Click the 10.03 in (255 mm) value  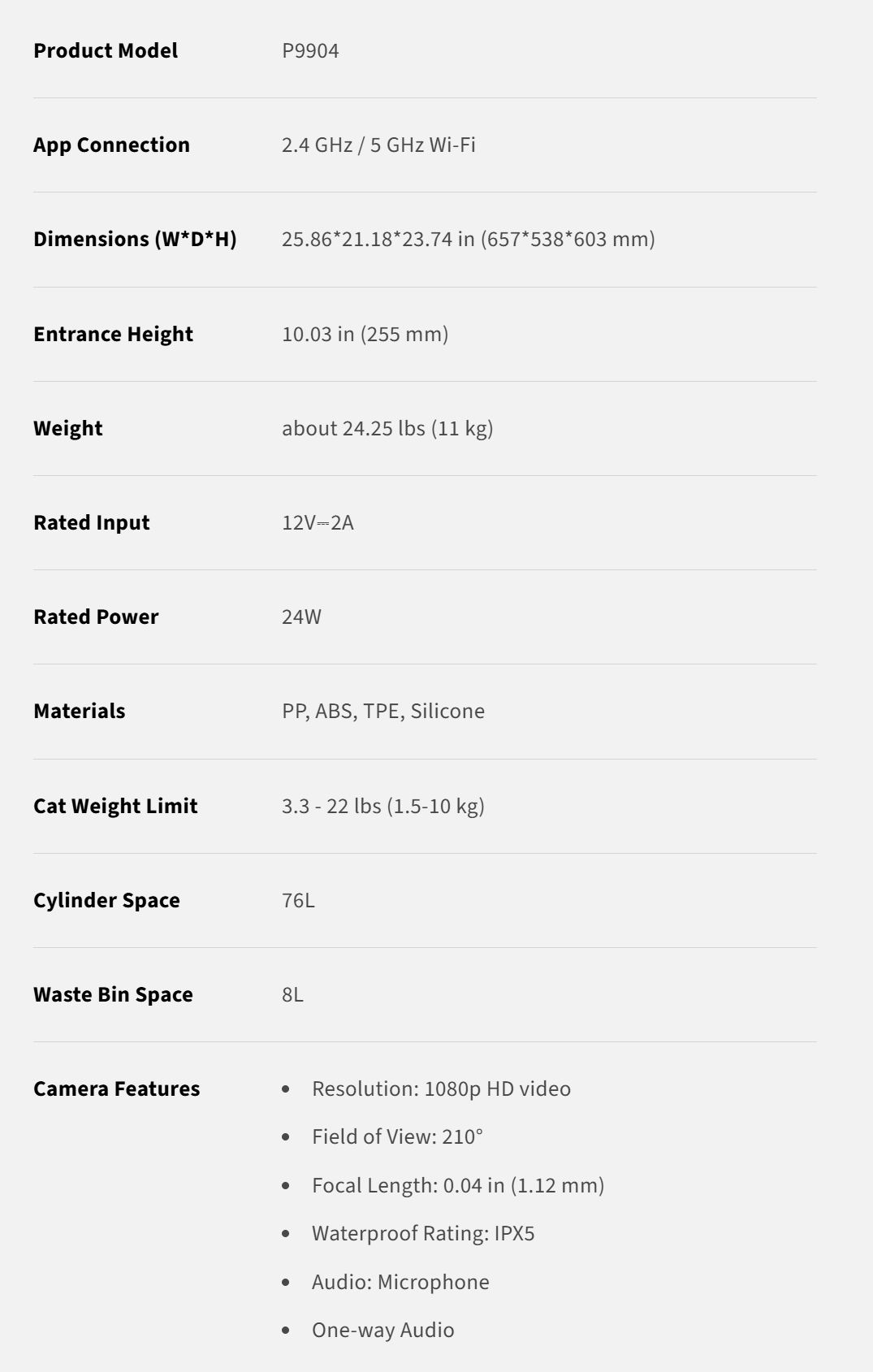click(x=365, y=334)
